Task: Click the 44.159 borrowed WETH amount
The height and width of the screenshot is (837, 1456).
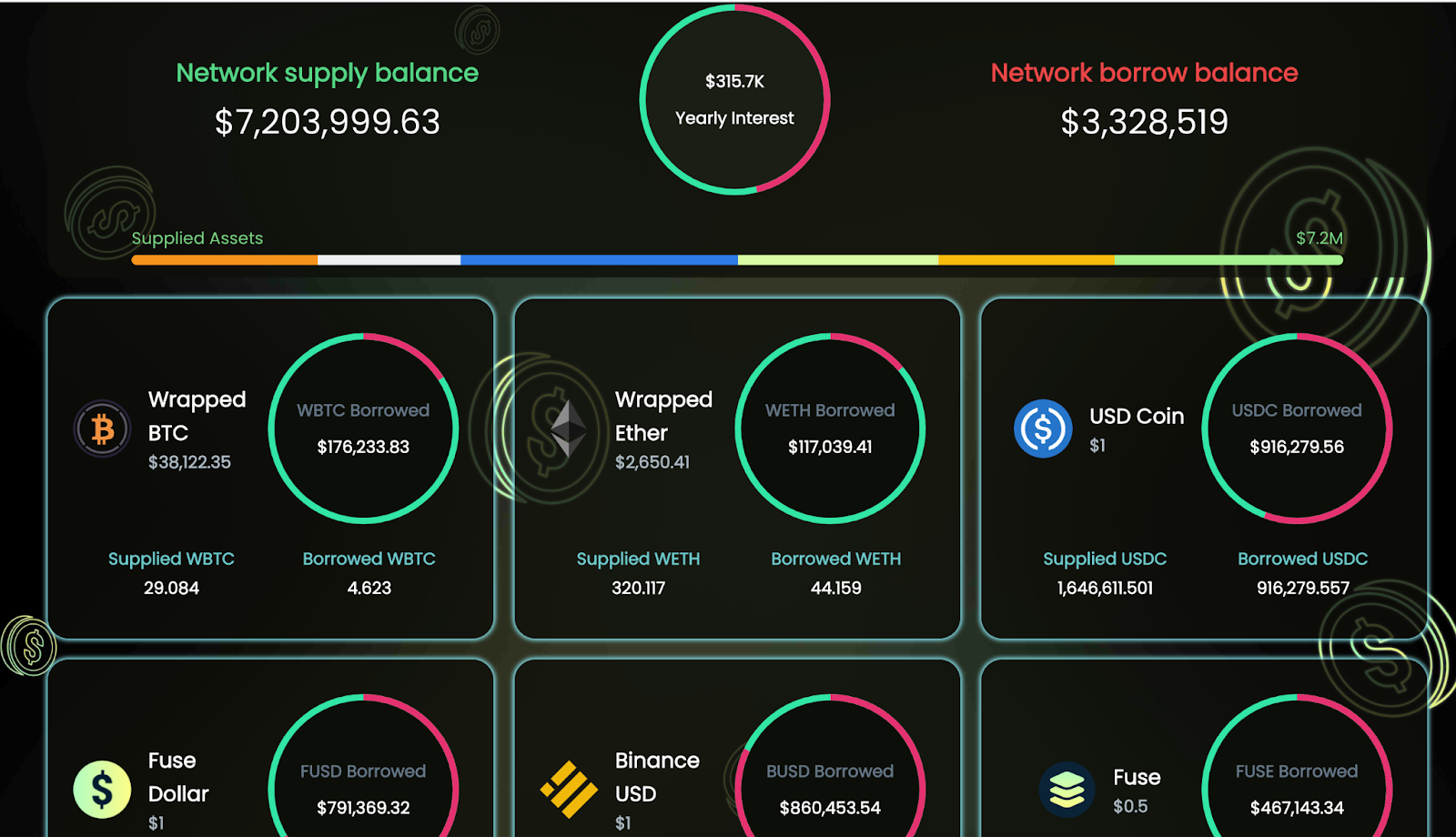Action: 836,588
